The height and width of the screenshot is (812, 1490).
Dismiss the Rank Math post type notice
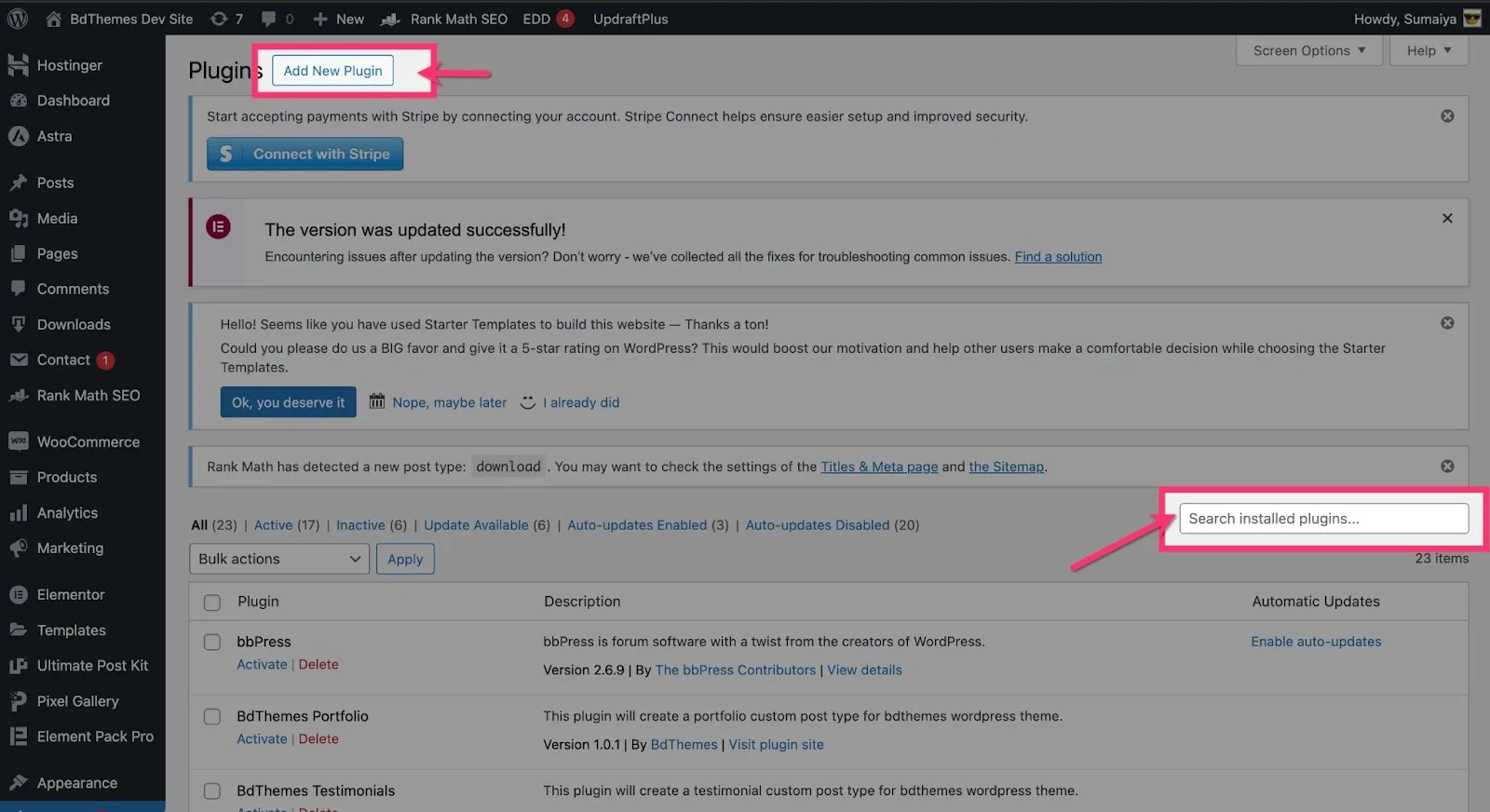coord(1447,467)
